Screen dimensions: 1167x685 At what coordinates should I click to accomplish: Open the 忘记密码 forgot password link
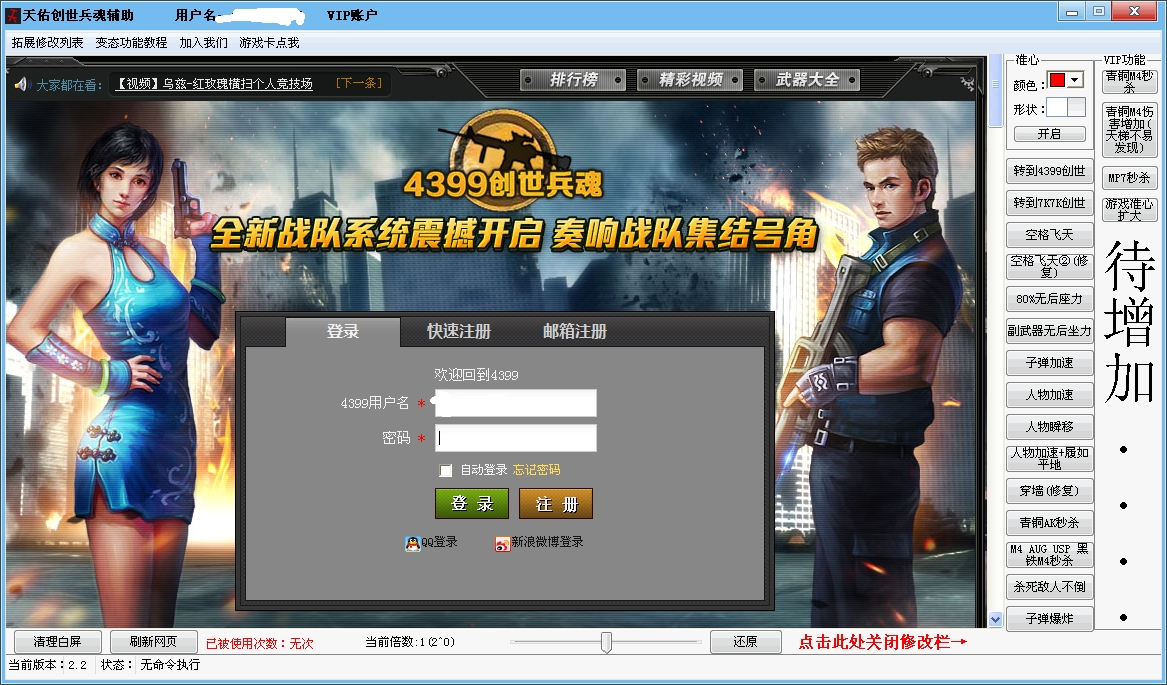tap(537, 470)
